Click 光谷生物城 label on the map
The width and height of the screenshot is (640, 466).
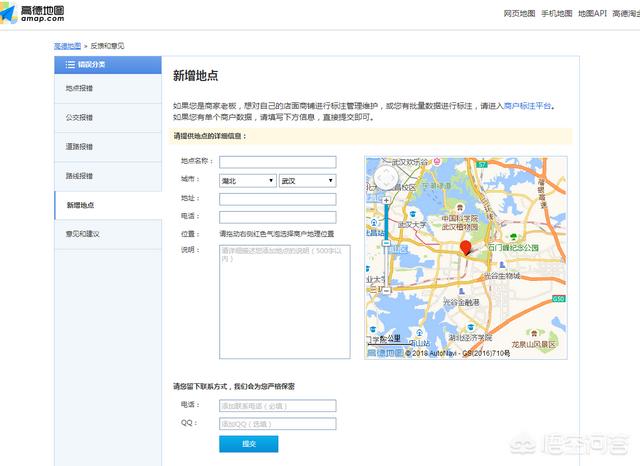pos(502,276)
